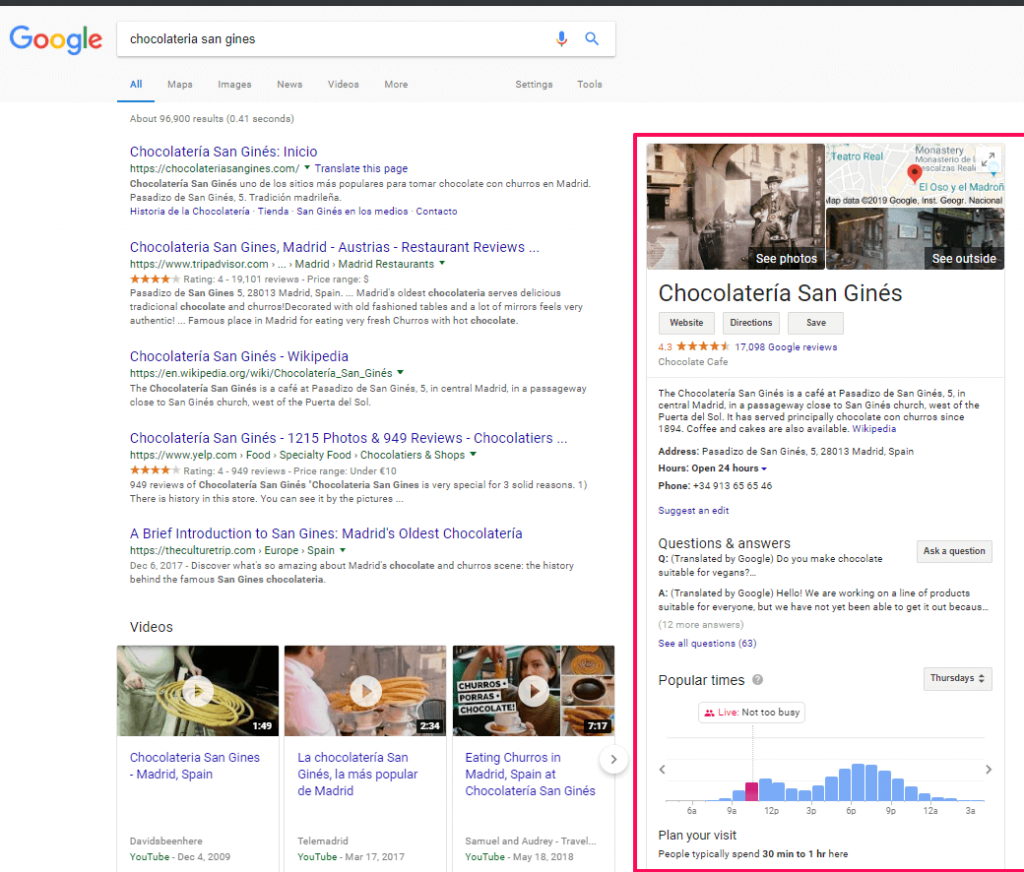Switch to the Maps tab
Viewport: 1024px width, 872px height.
tap(179, 84)
